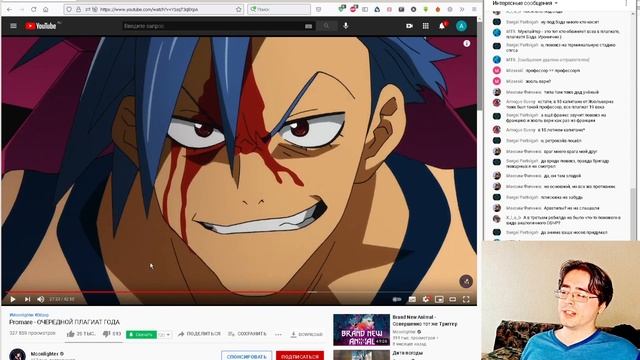Skip to the next video
This screenshot has height=360, width=640.
coord(27,299)
